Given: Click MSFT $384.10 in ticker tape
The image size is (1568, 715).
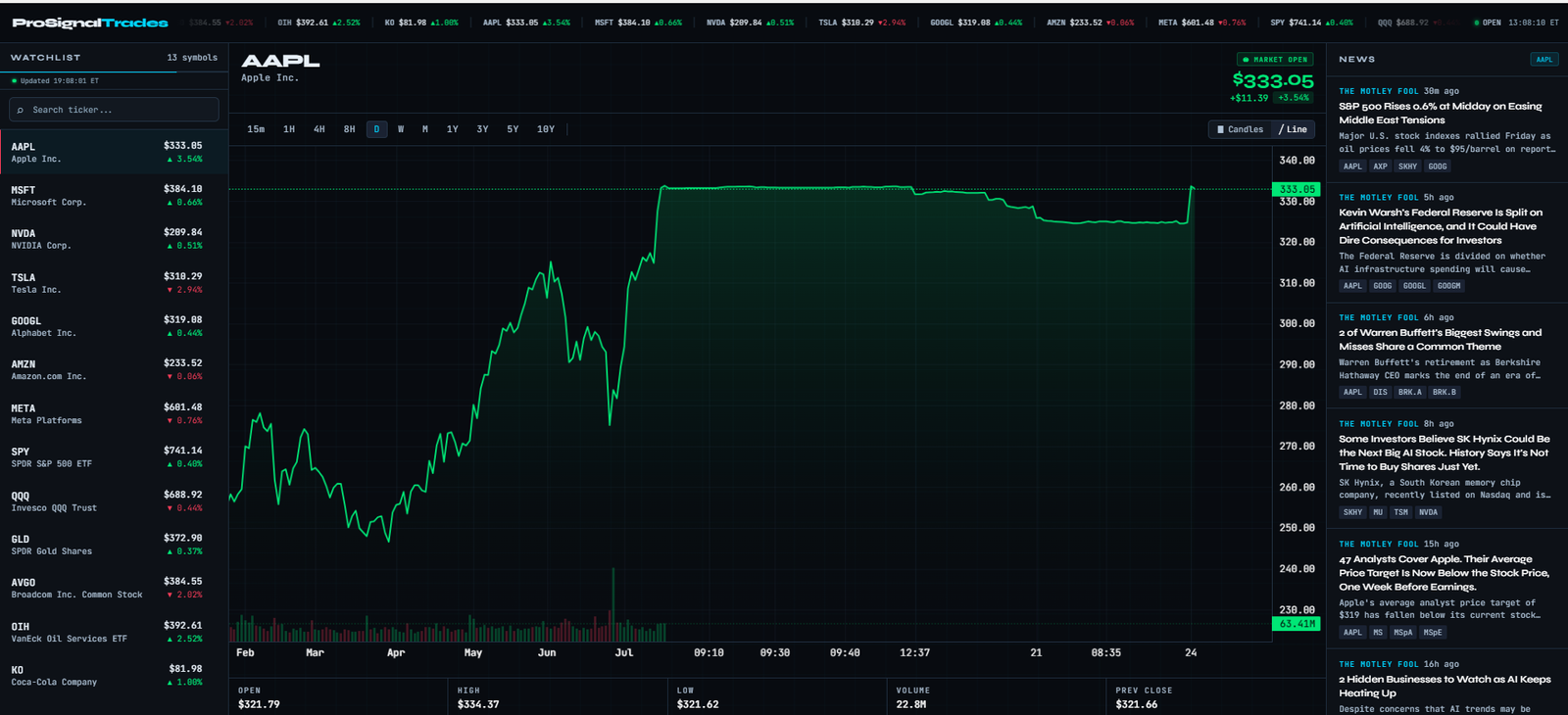Looking at the screenshot, I should click(x=638, y=23).
